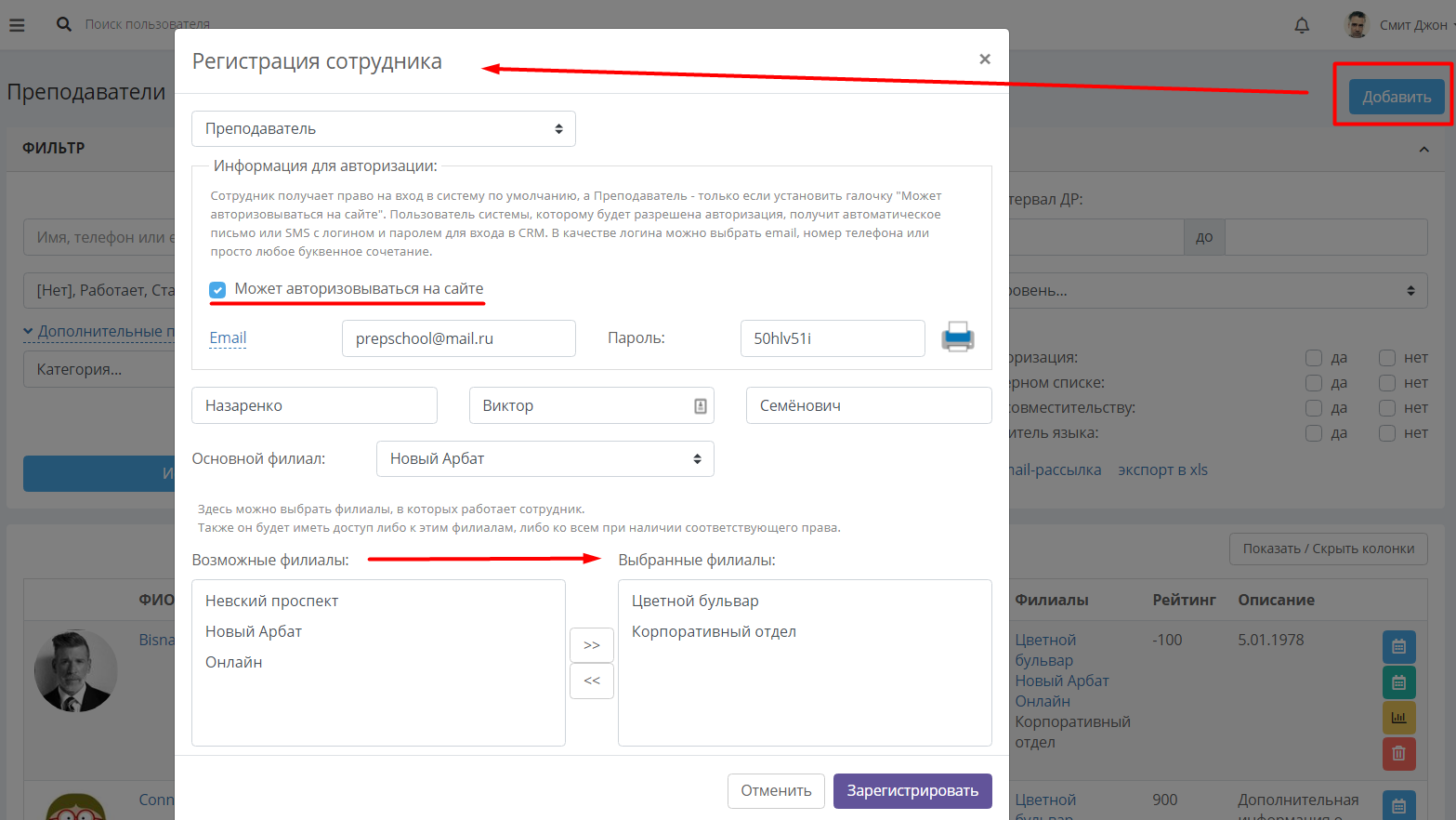Click the email field prepschool@mail.ru
The width and height of the screenshot is (1456, 820).
[x=459, y=338]
